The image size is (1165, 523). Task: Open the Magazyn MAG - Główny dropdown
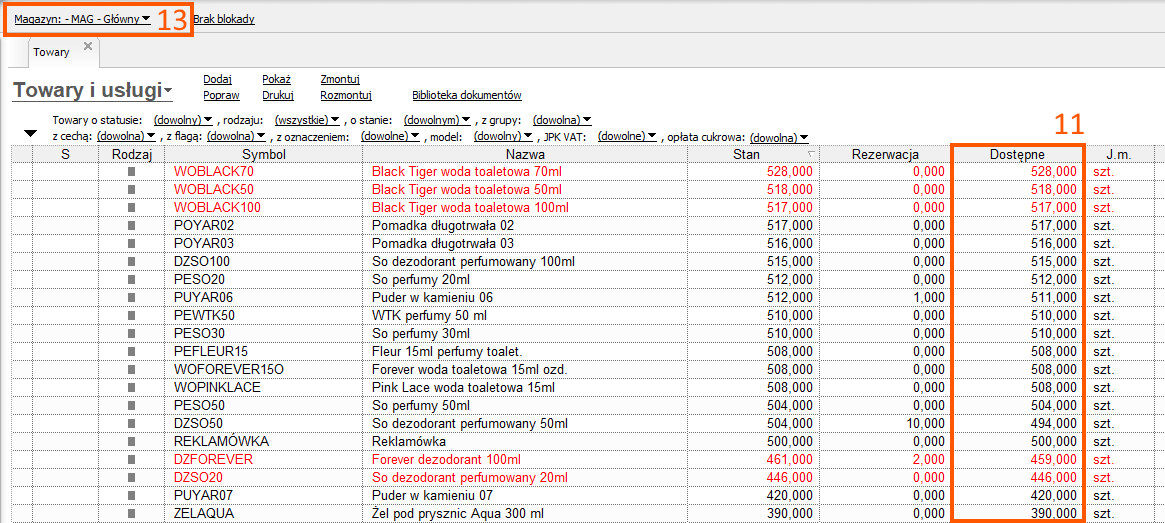click(x=82, y=19)
